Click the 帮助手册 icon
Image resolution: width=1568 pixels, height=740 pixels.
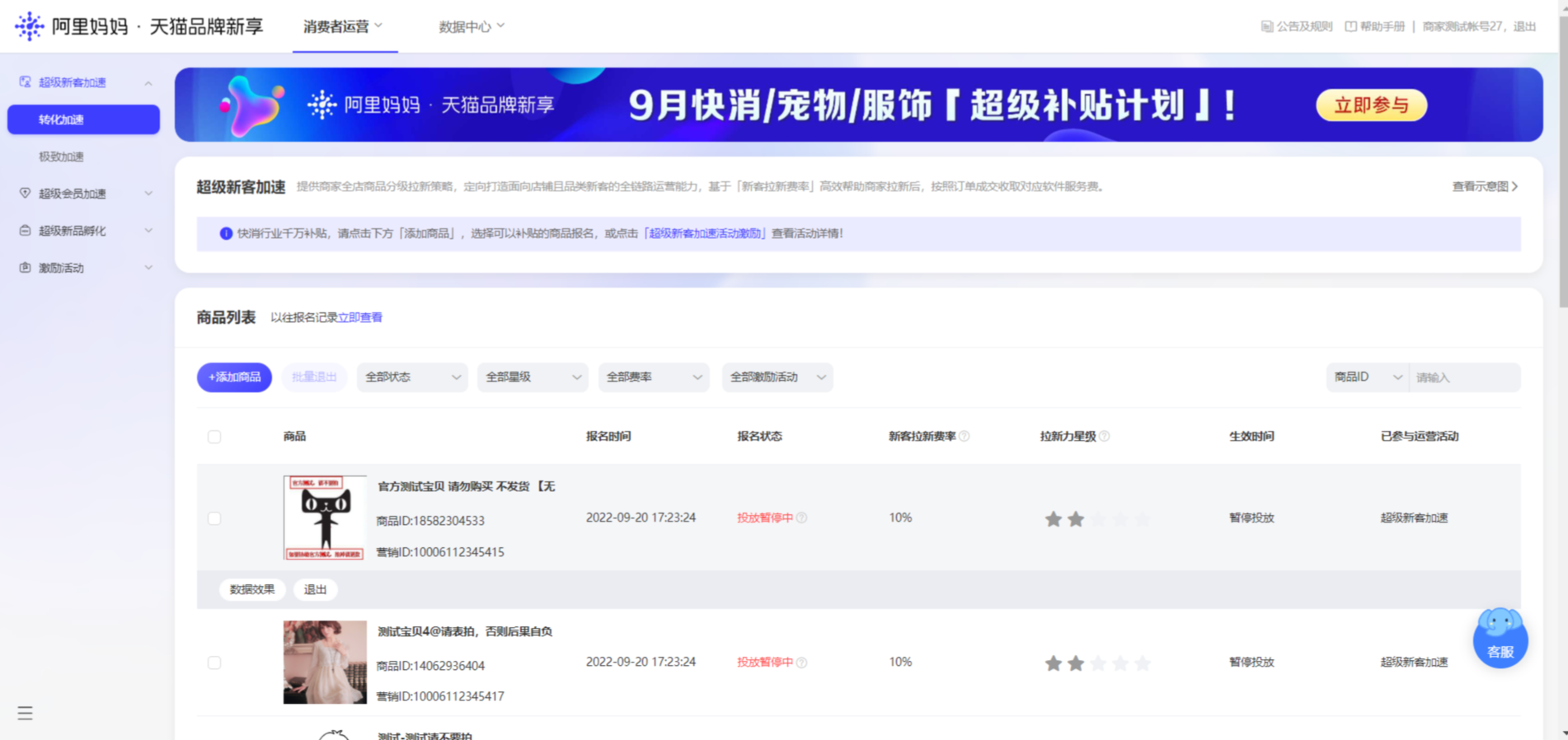pos(1350,26)
